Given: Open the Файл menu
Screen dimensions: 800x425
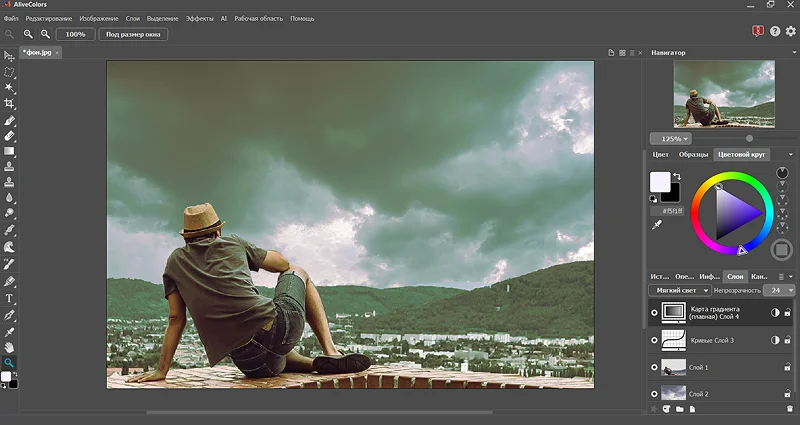Looking at the screenshot, I should pyautogui.click(x=11, y=18).
